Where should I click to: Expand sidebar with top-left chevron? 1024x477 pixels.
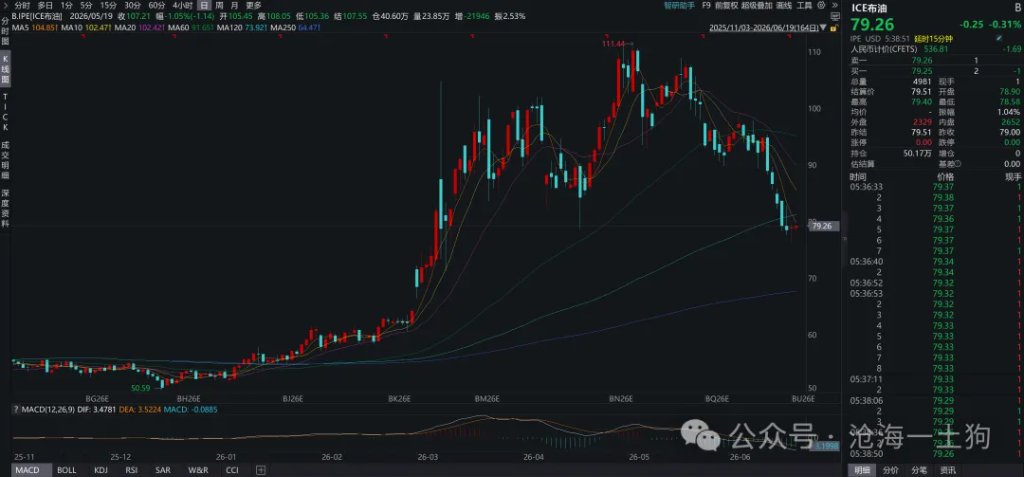tap(6, 5)
